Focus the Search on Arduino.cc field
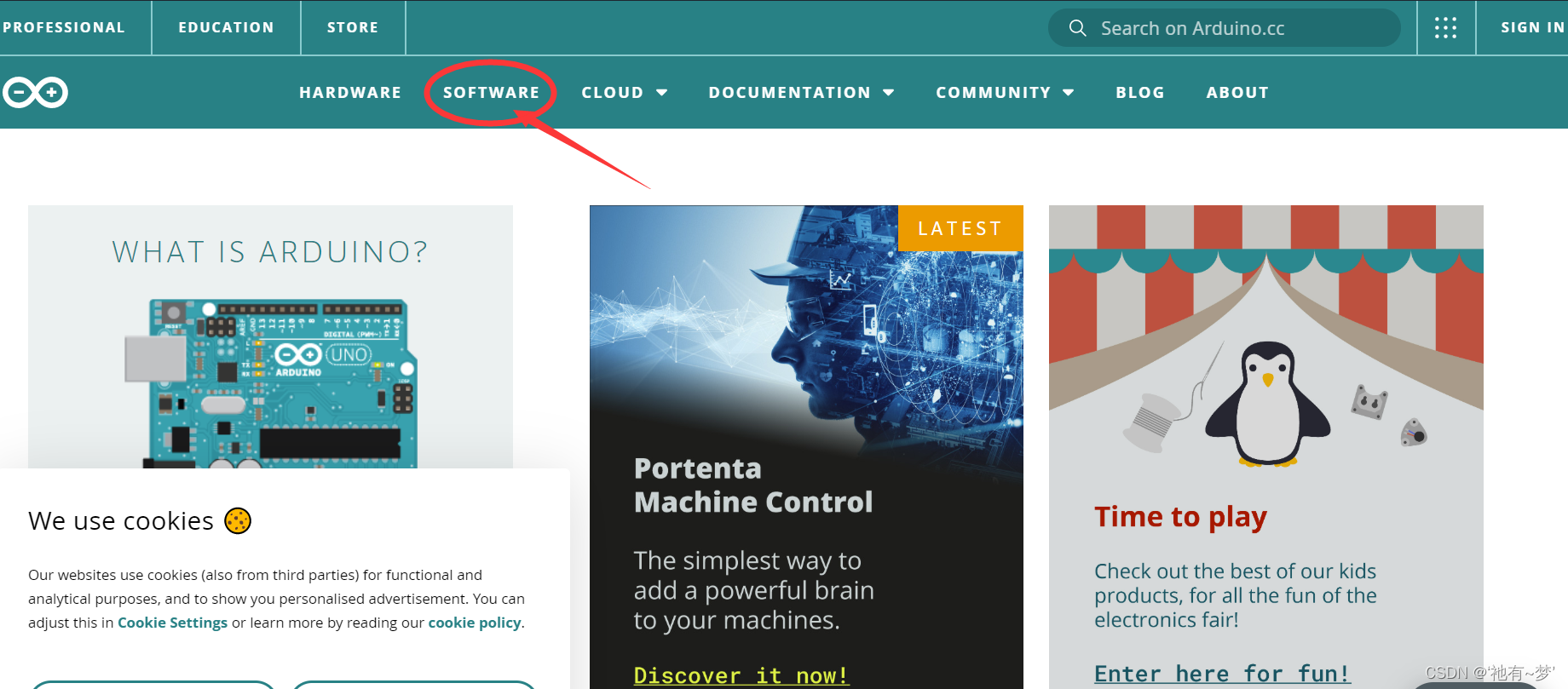The image size is (1568, 689). click(1224, 28)
